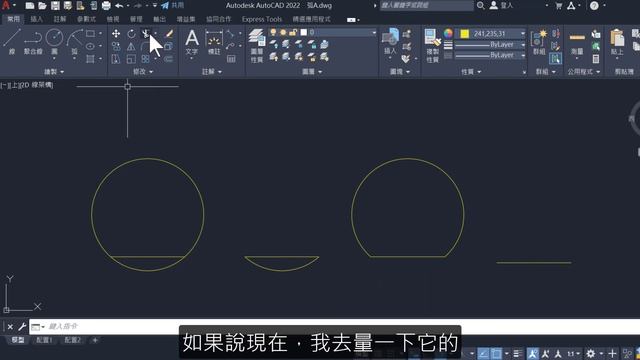Open the color wheel in Properties panel
Screen dimensions: 640x360
[x=448, y=33]
